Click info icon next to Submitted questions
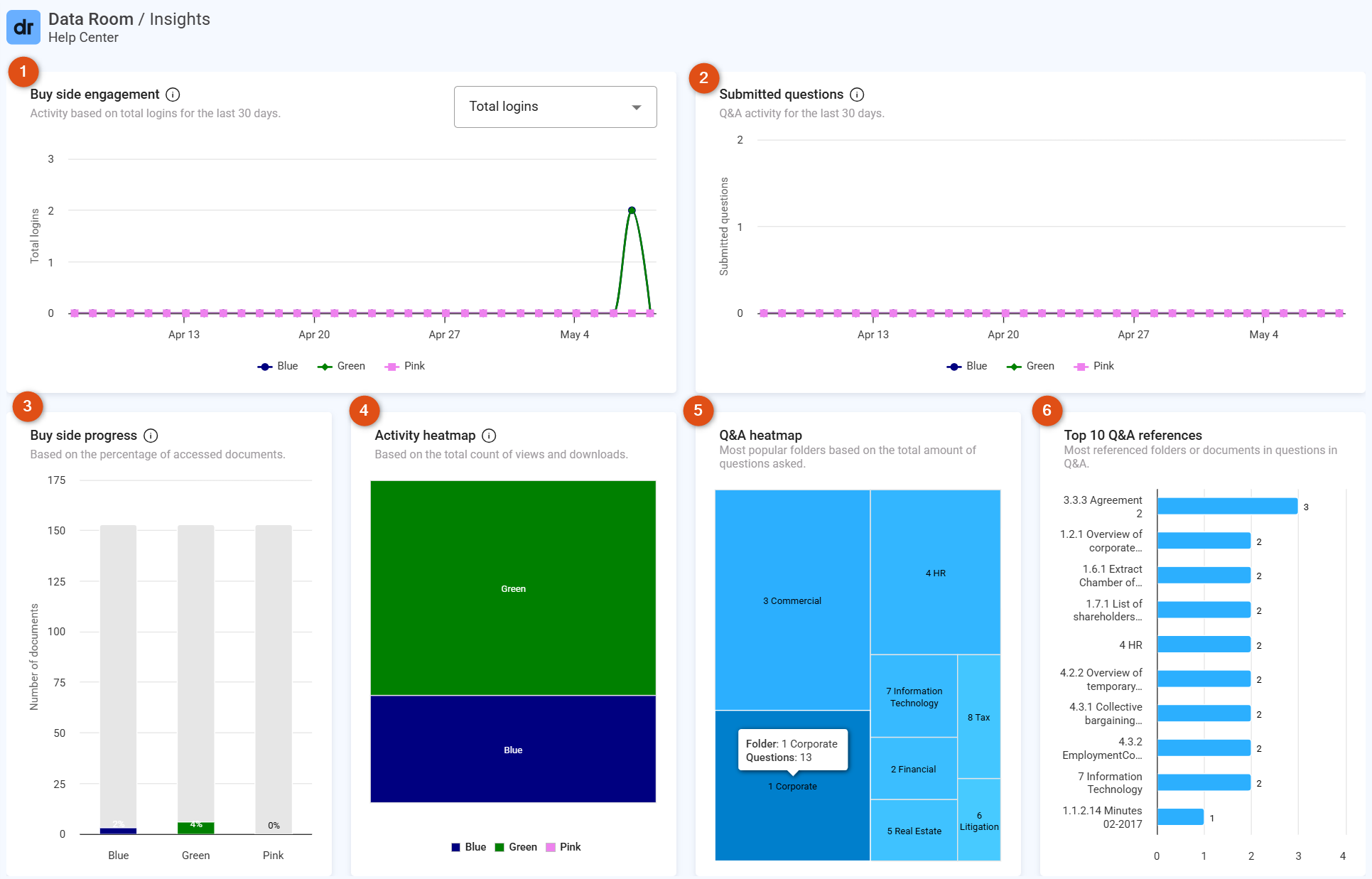This screenshot has height=879, width=1372. coord(857,95)
